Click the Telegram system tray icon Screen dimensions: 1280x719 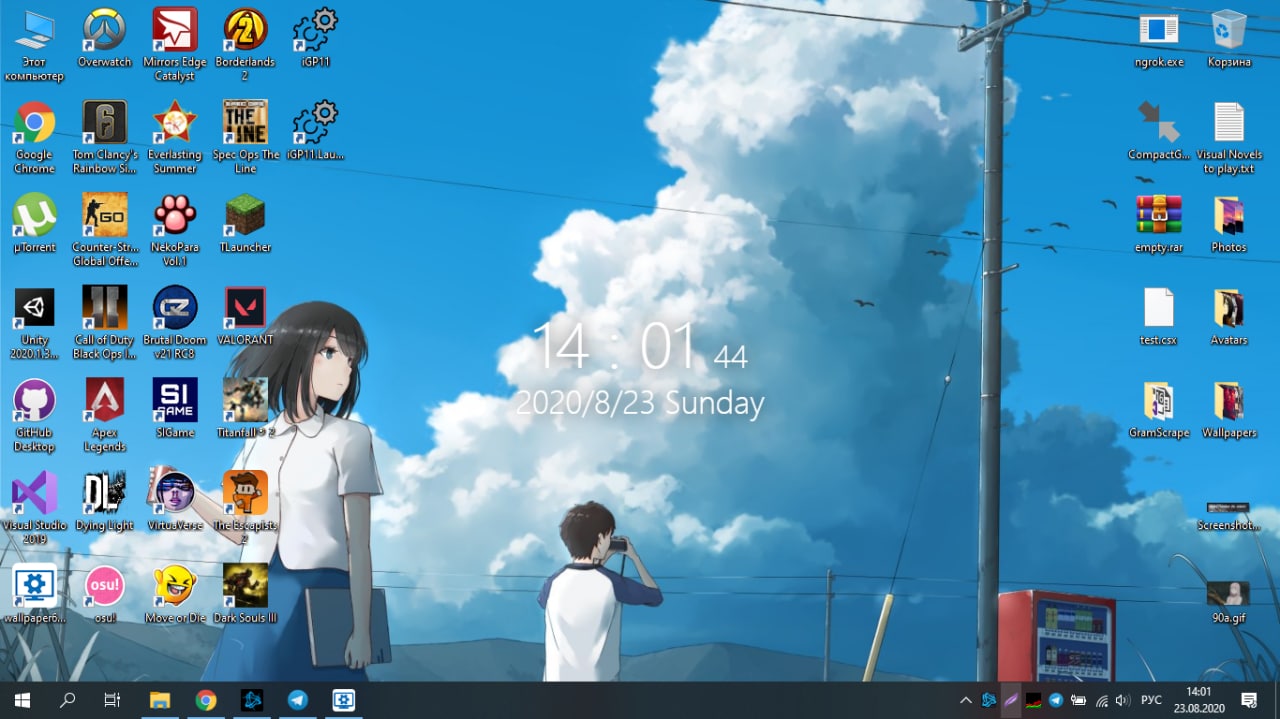[1056, 700]
